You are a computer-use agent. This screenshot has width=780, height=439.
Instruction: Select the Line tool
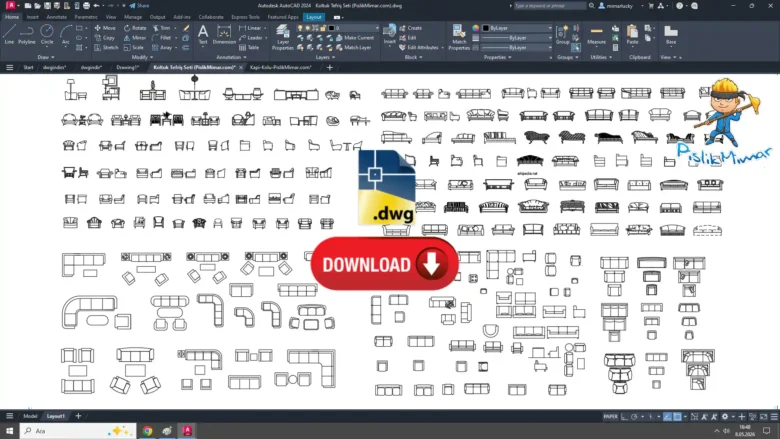[x=9, y=35]
